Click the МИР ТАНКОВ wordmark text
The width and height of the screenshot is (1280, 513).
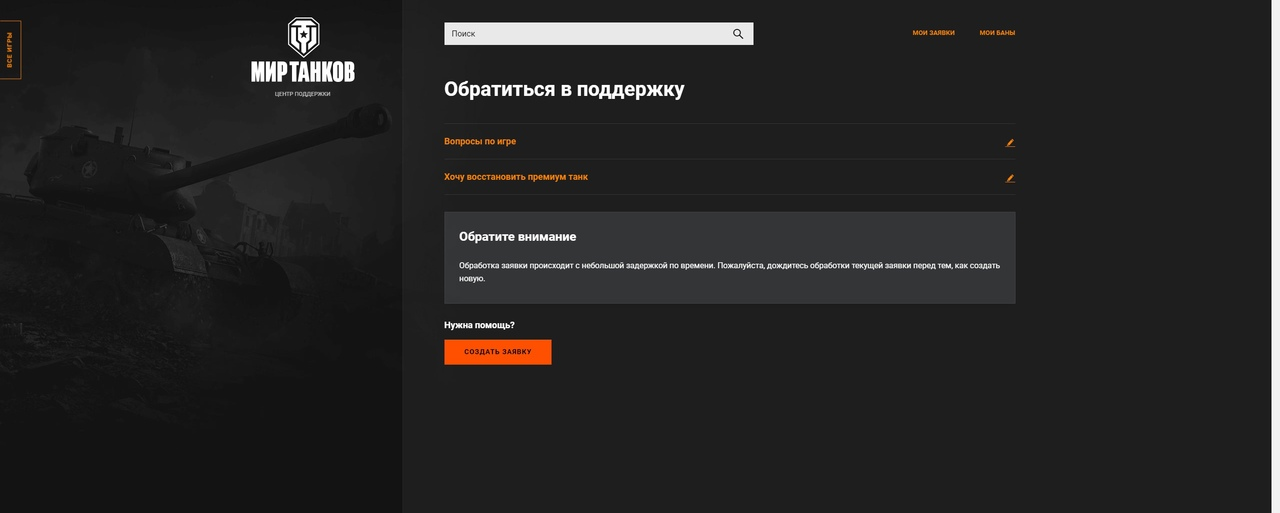[x=302, y=72]
